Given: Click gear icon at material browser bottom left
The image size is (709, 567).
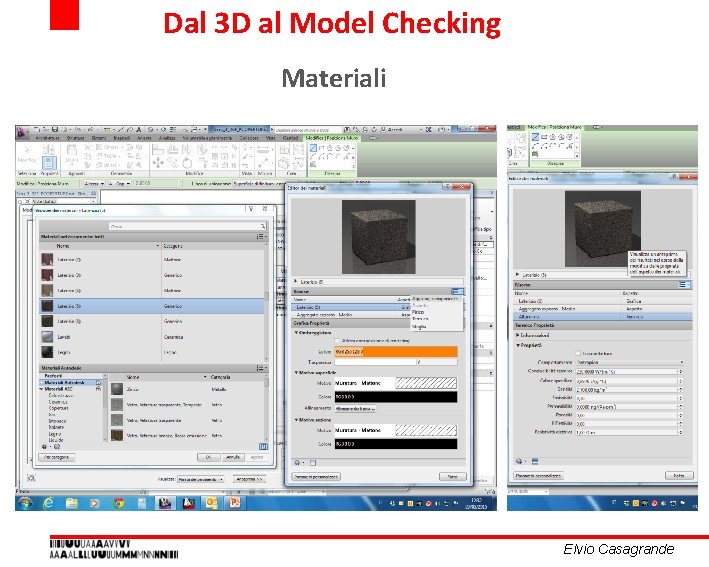Looking at the screenshot, I should [44, 447].
